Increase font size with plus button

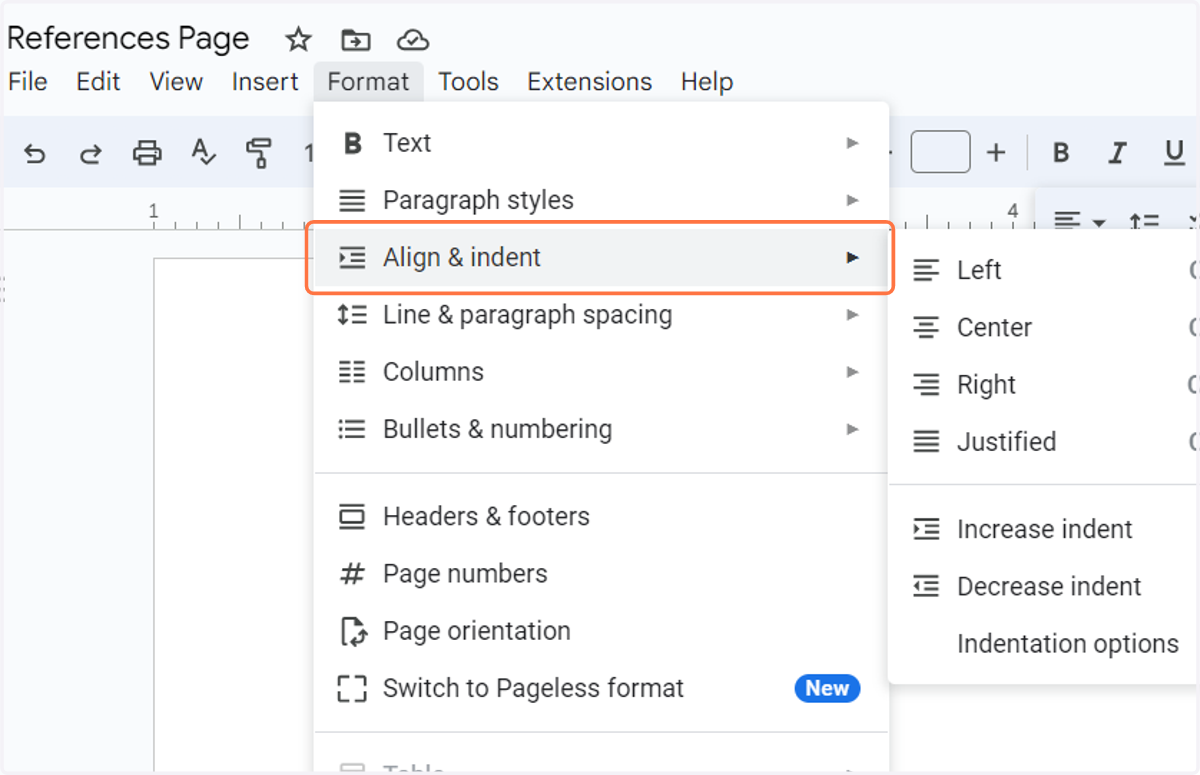(x=996, y=153)
